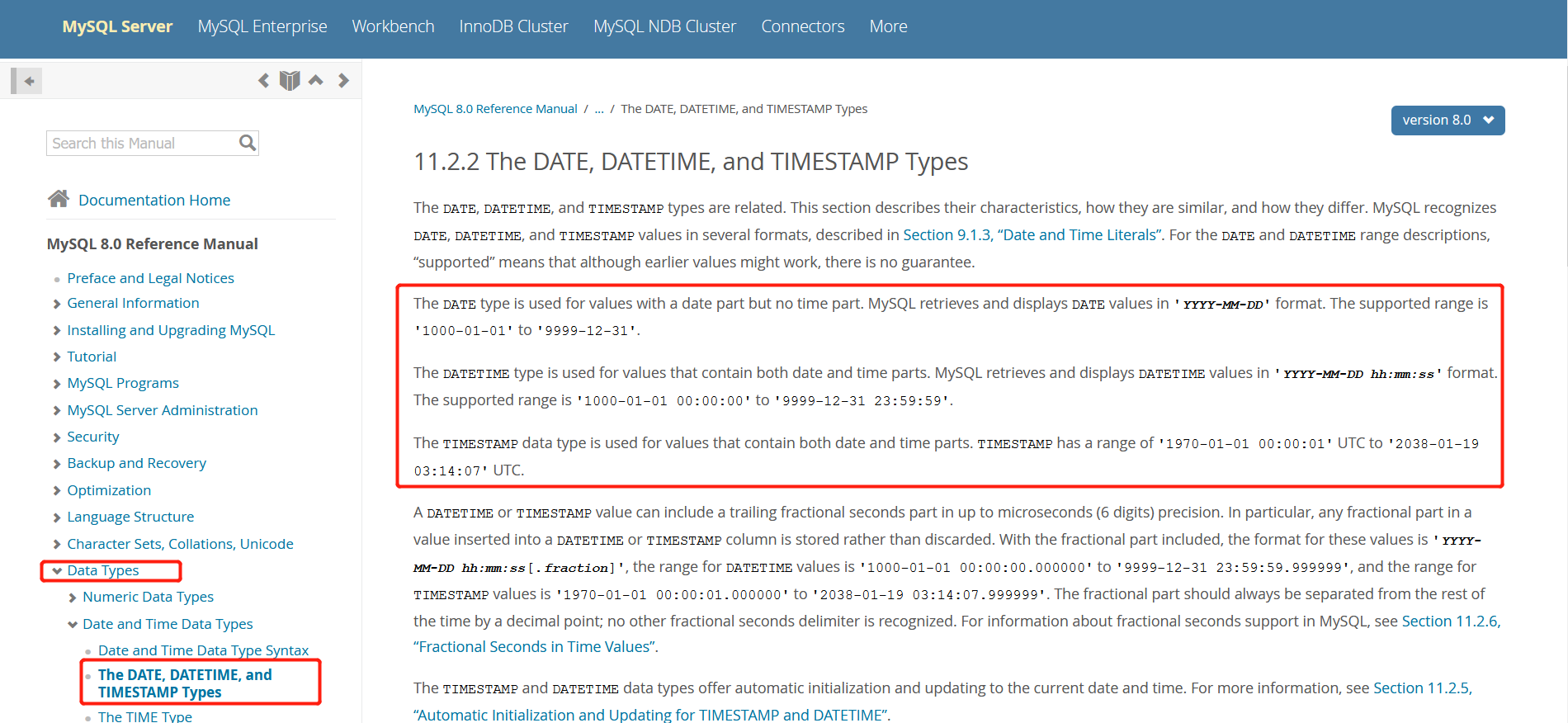Open Installing and Upgrading MySQL link
Screen dimensions: 1568x723
(171, 330)
